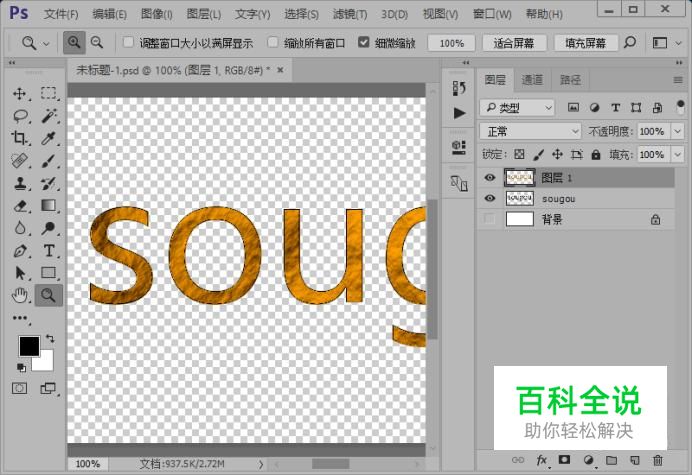Swap foreground and background colors

[x=50, y=339]
